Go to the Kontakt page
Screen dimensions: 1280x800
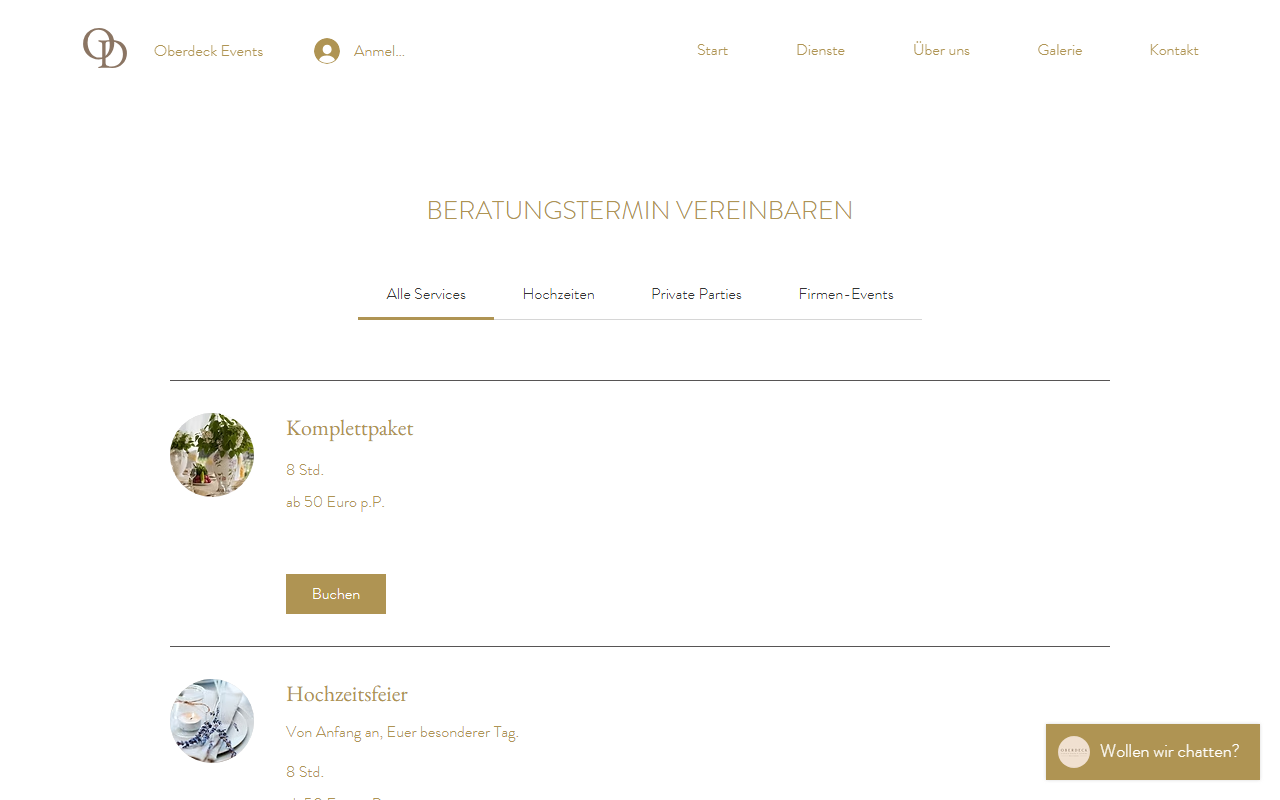pyautogui.click(x=1174, y=50)
